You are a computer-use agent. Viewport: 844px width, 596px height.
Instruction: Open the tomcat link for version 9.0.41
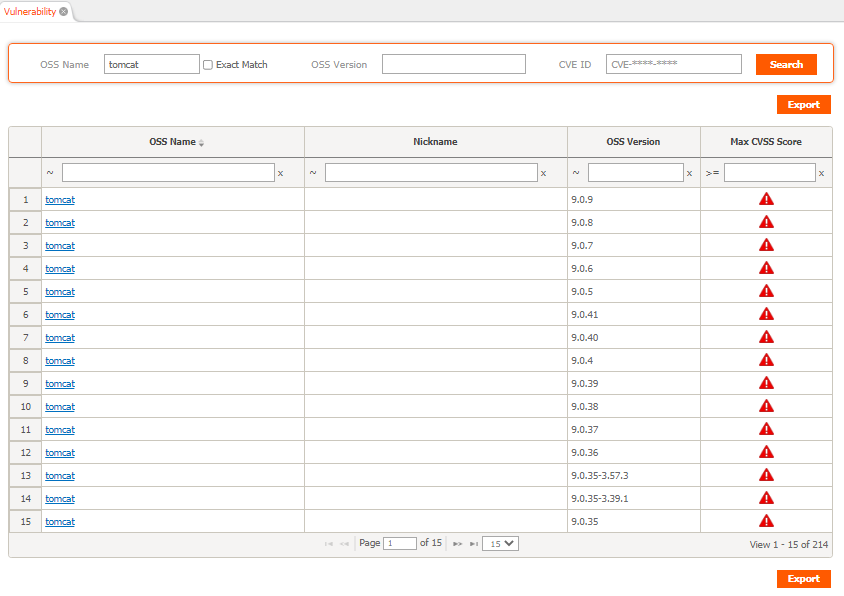tap(60, 315)
